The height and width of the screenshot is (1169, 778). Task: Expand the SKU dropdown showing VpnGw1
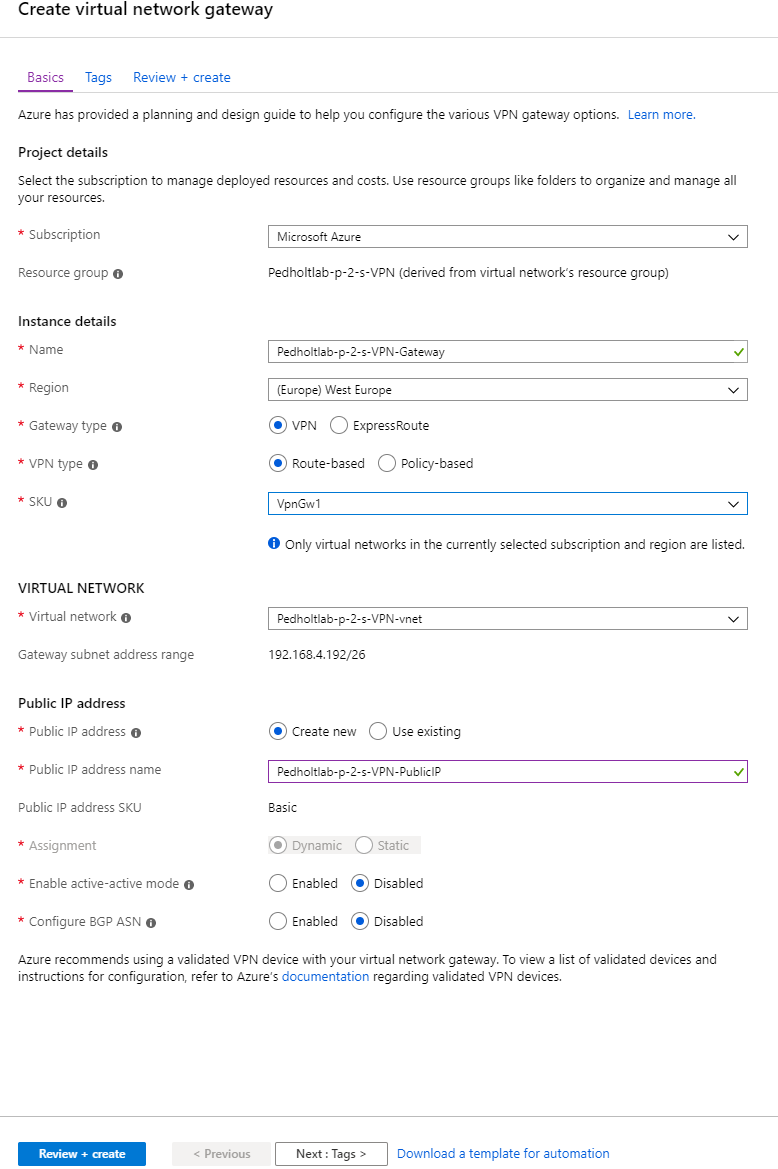click(x=507, y=503)
